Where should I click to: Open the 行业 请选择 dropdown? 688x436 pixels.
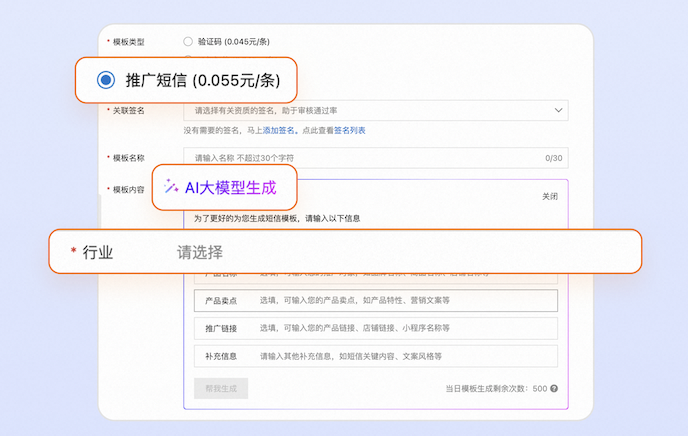pyautogui.click(x=345, y=252)
